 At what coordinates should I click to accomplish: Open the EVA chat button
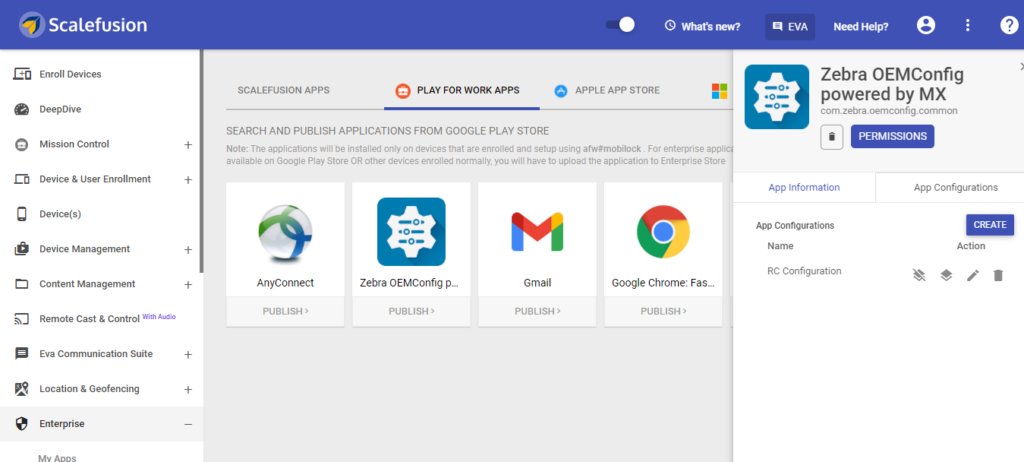[x=790, y=27]
